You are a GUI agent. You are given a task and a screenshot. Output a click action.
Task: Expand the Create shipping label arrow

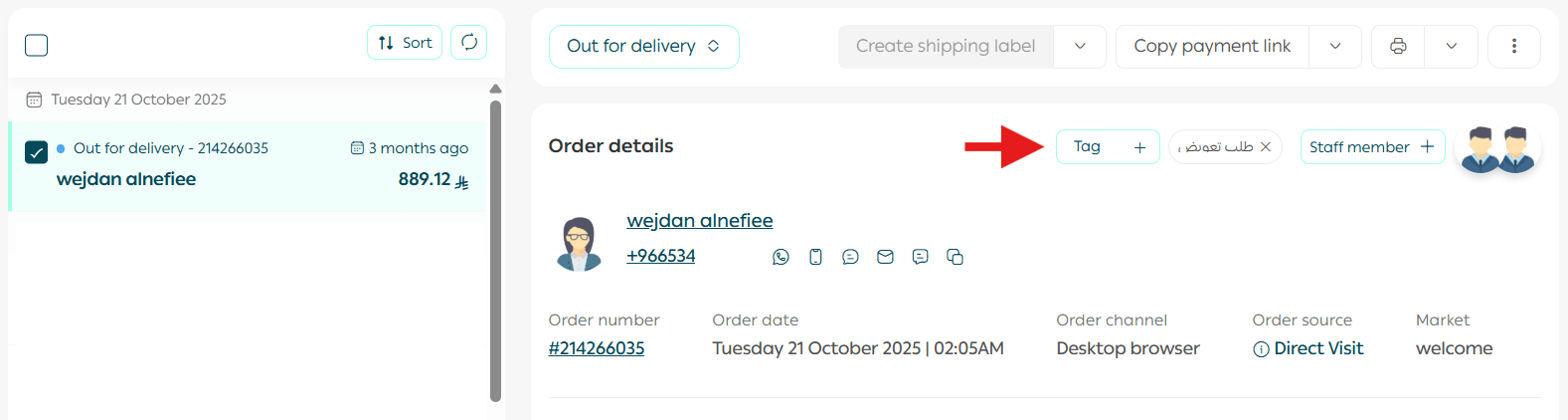[1080, 47]
